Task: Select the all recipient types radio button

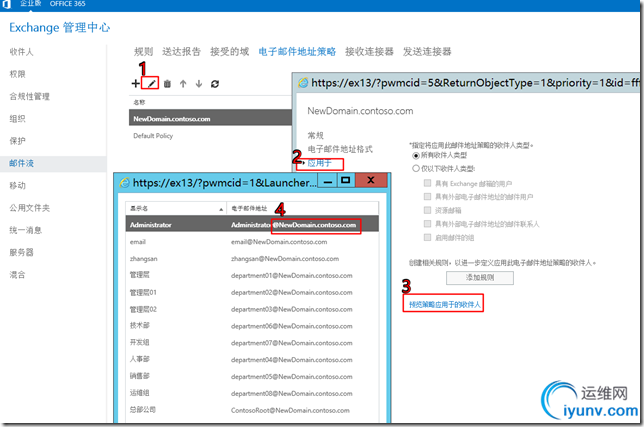Action: (416, 155)
